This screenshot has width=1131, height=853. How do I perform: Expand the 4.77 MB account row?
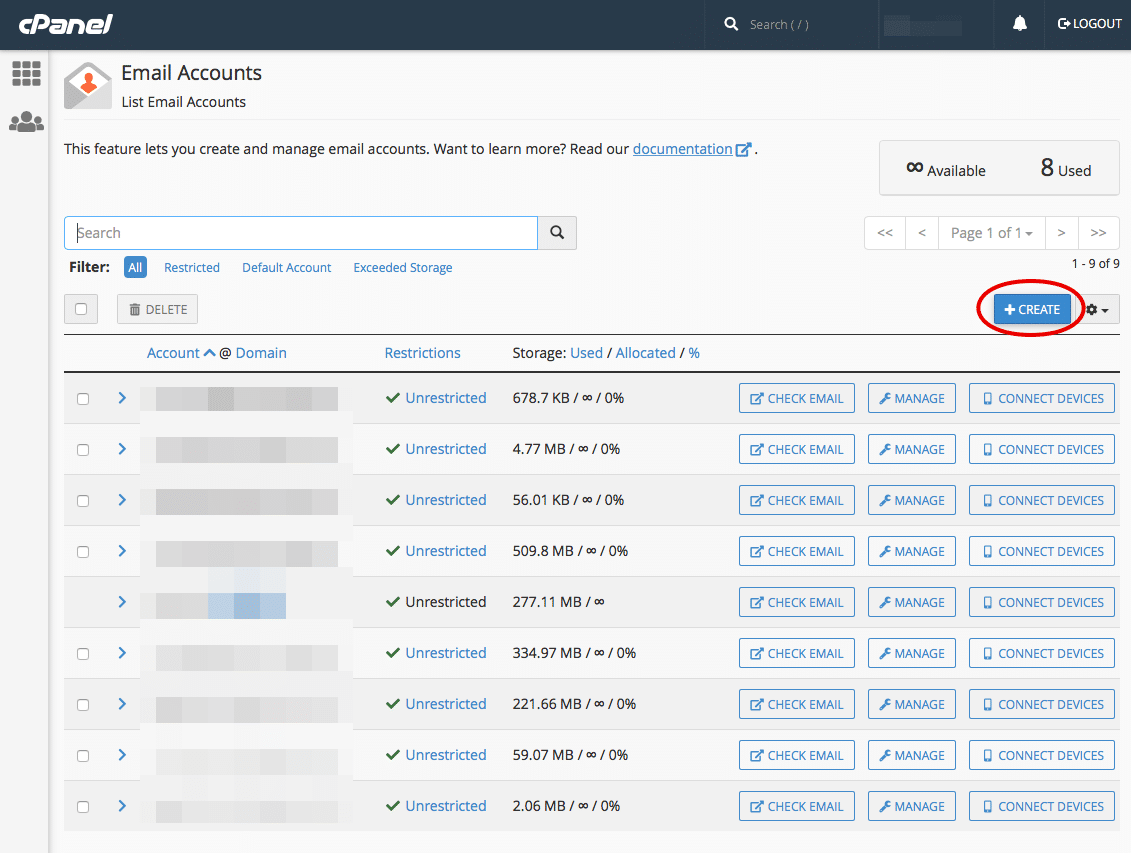(x=122, y=448)
